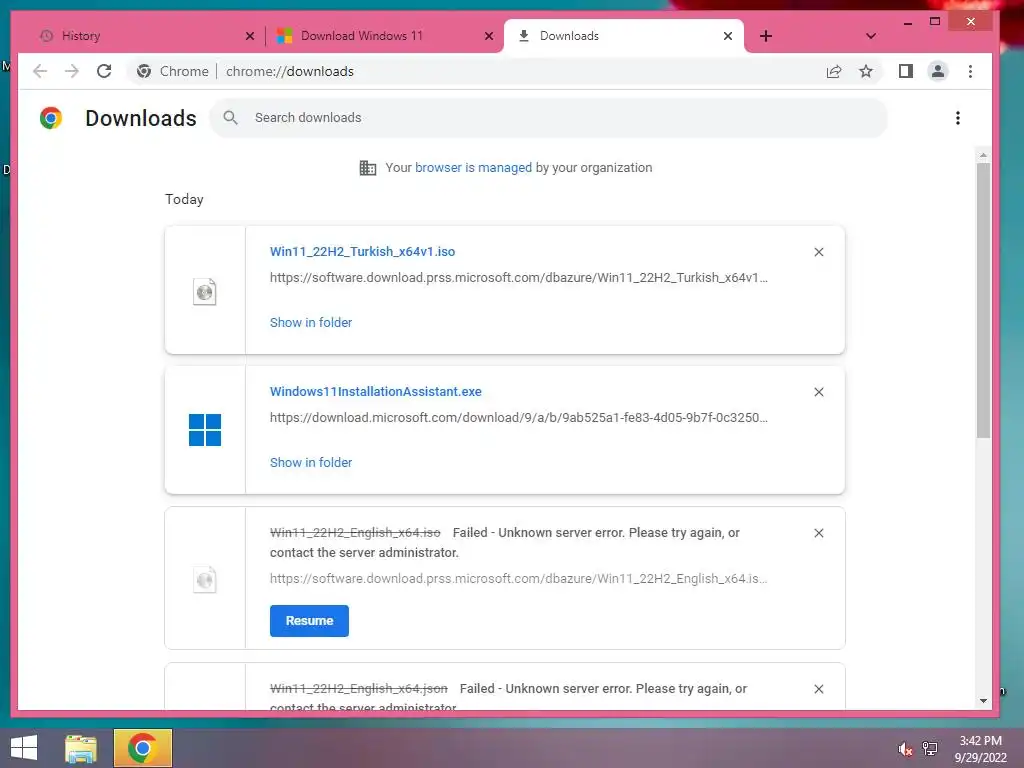Open the network tray icon
Viewport: 1024px width, 768px height.
tap(930, 749)
